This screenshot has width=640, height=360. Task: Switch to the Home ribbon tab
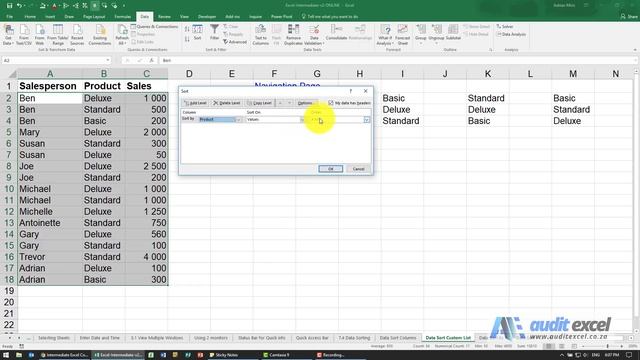pyautogui.click(x=30, y=17)
